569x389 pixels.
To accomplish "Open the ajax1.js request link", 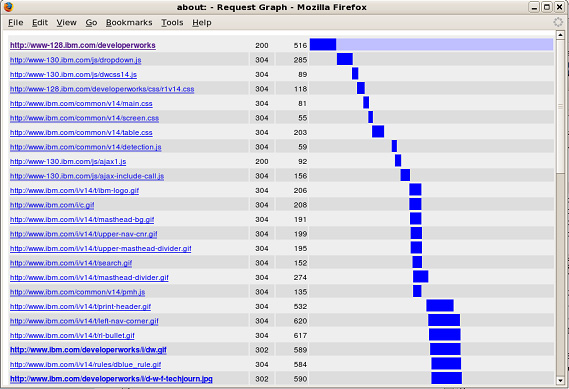I will click(68, 161).
